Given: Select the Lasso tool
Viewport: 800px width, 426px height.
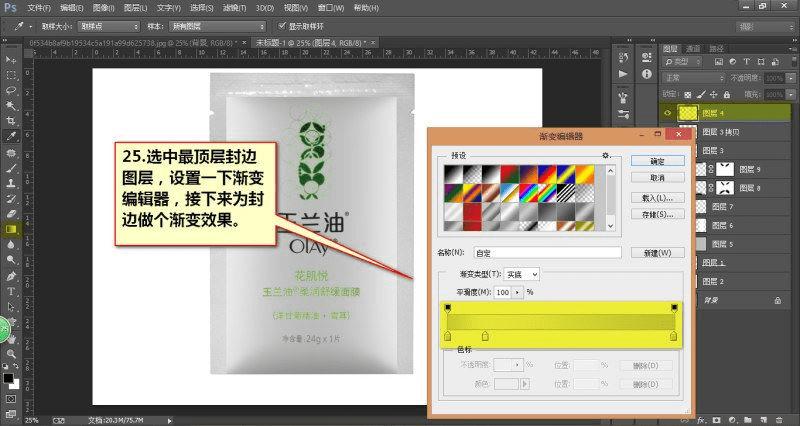Looking at the screenshot, I should 10,90.
